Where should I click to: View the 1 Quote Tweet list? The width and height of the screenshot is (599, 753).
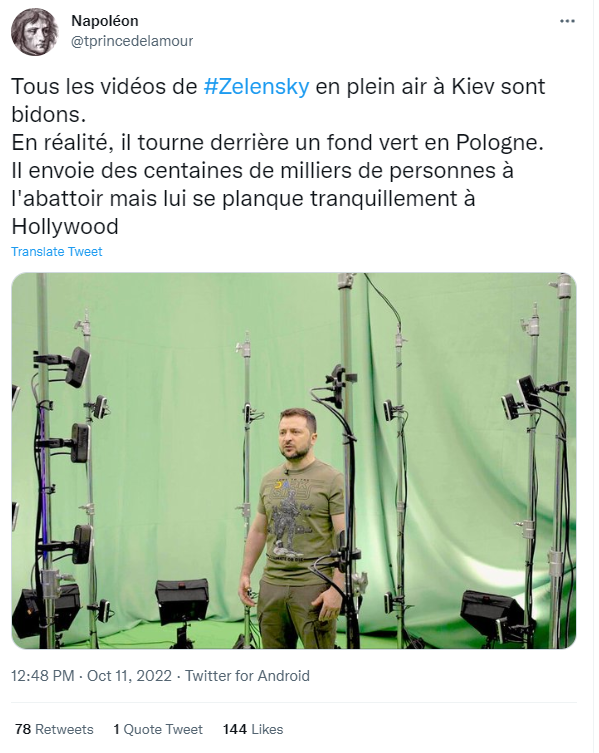point(158,729)
